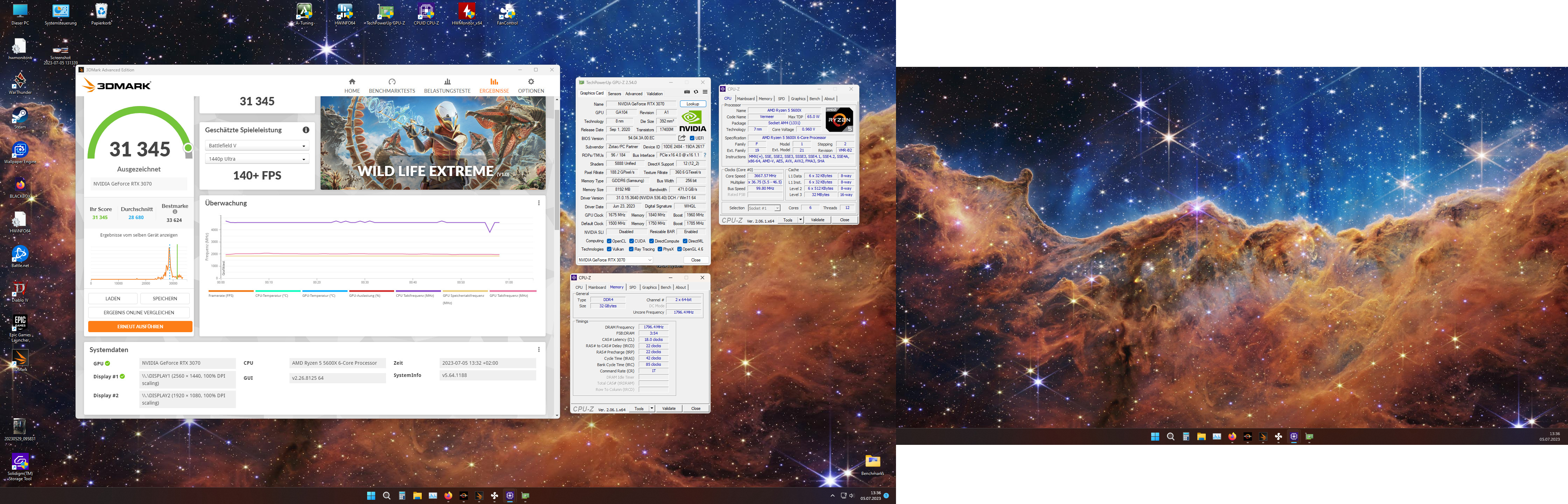
Task: Click Validate in CPU-Z Memory window
Action: coord(669,408)
